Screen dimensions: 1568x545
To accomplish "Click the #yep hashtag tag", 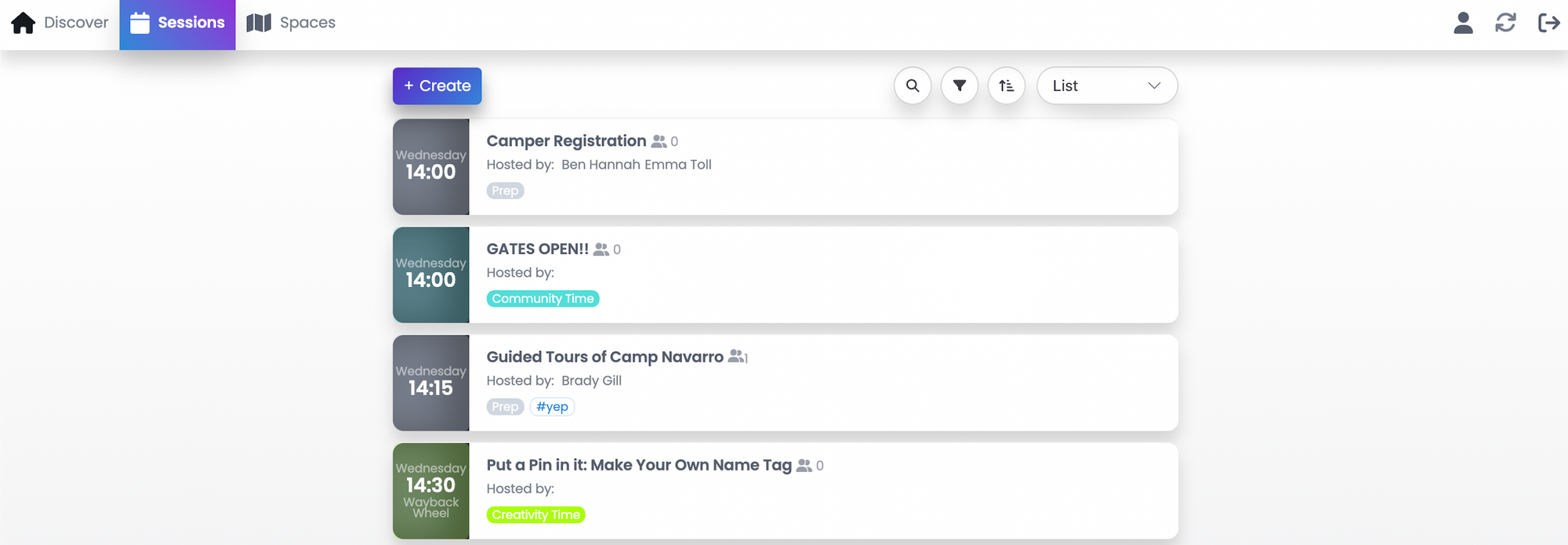I will click(552, 407).
